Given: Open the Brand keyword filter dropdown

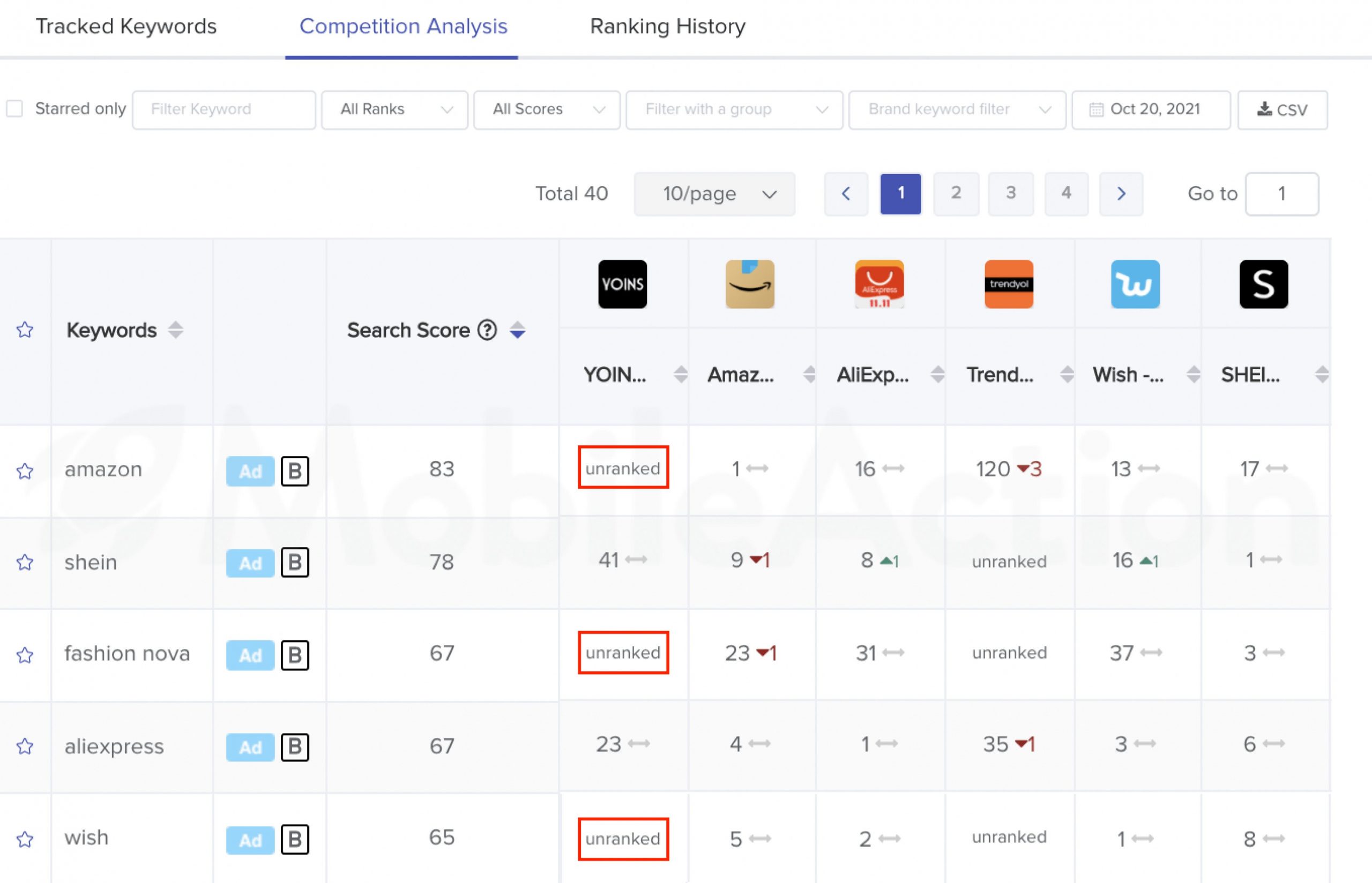Looking at the screenshot, I should [957, 109].
